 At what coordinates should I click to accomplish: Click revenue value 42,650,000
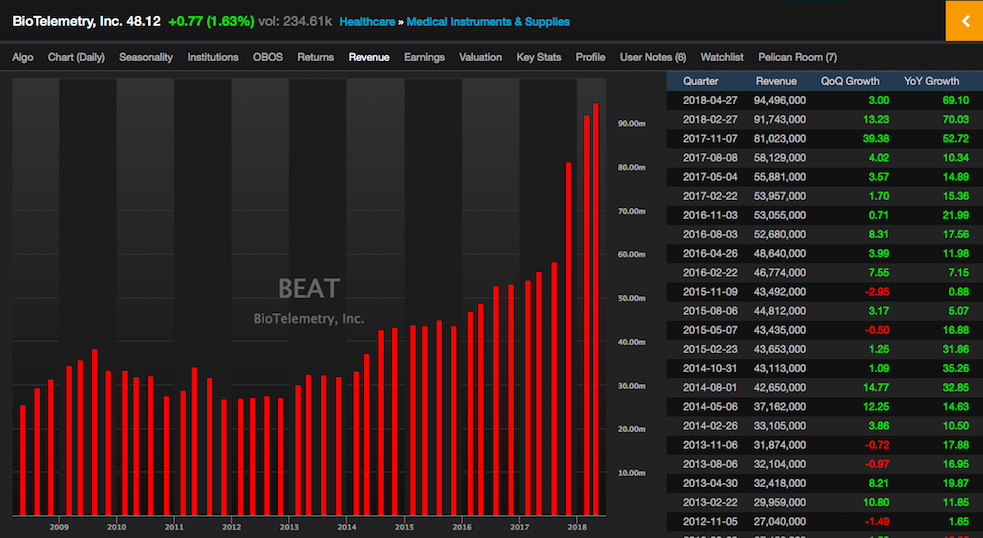pyautogui.click(x=780, y=387)
